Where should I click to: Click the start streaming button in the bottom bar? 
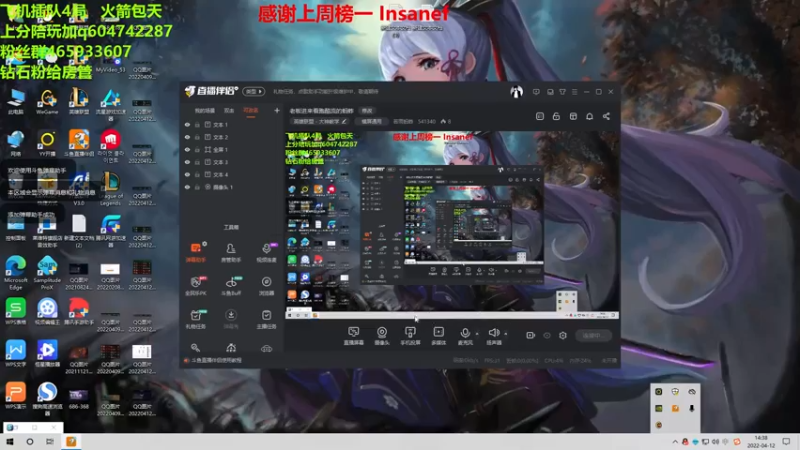(593, 335)
